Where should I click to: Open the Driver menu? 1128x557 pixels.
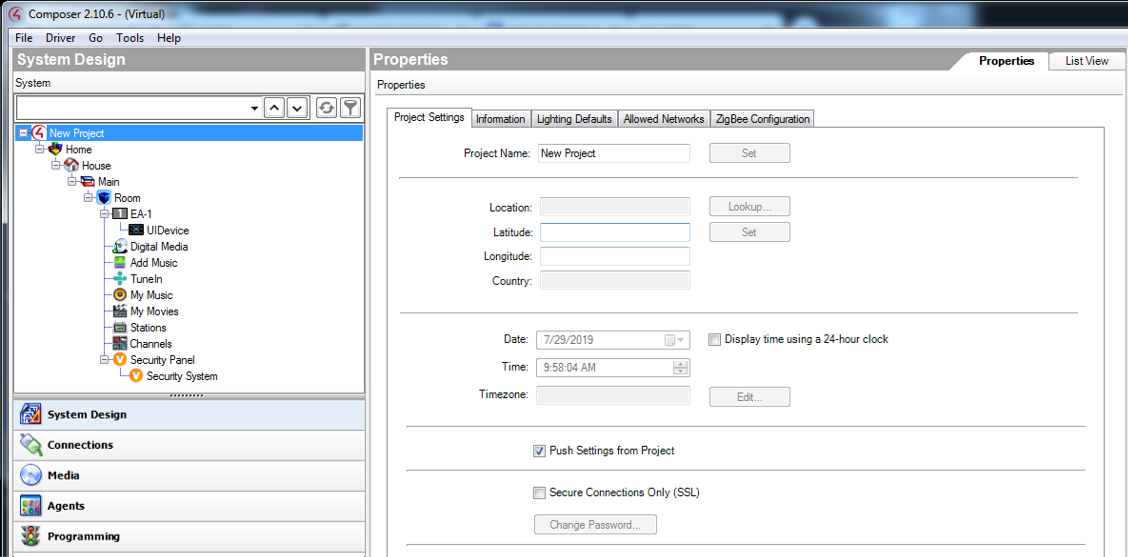click(60, 38)
